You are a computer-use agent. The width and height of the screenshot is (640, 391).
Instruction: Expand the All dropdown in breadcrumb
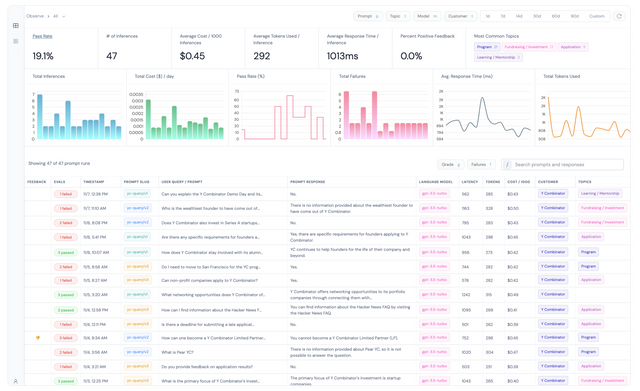59,16
